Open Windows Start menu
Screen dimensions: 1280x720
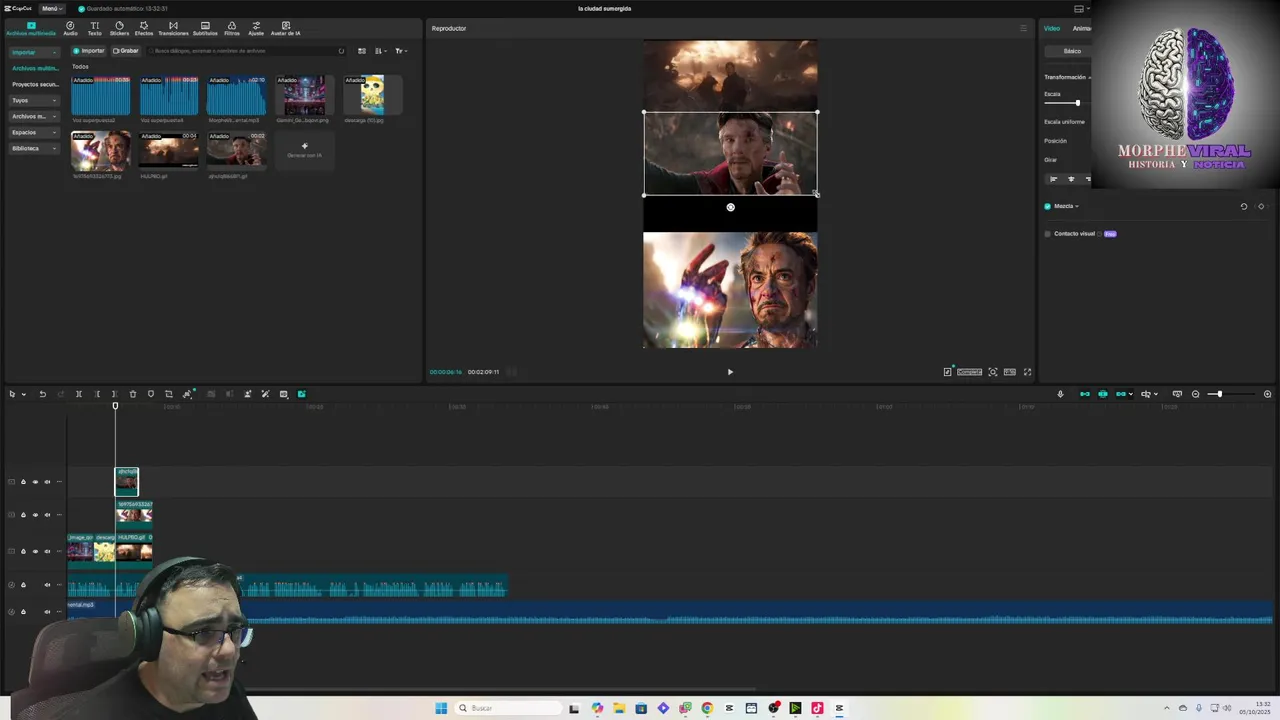[x=441, y=708]
